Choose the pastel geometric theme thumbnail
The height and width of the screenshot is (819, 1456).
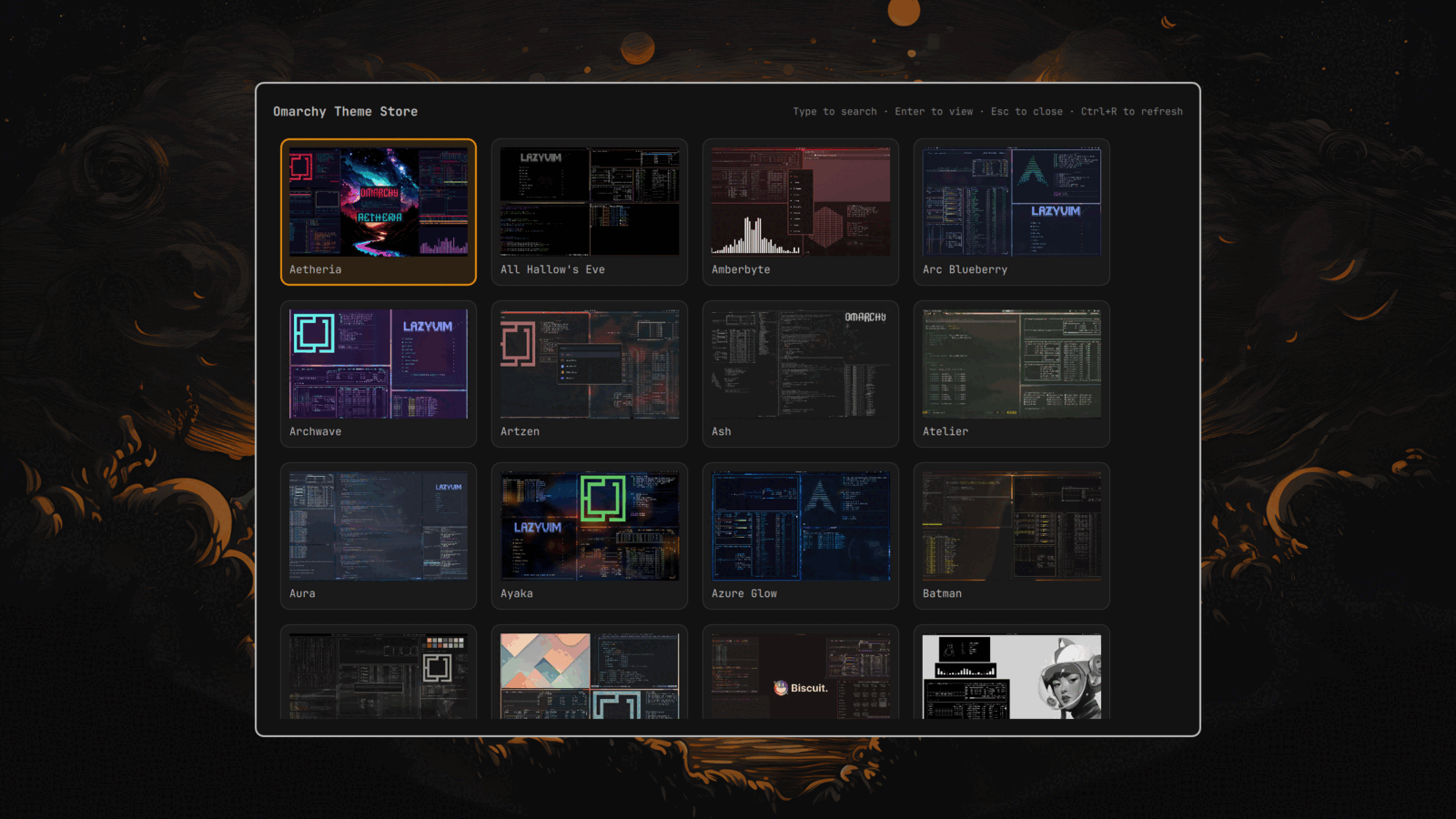coord(590,676)
